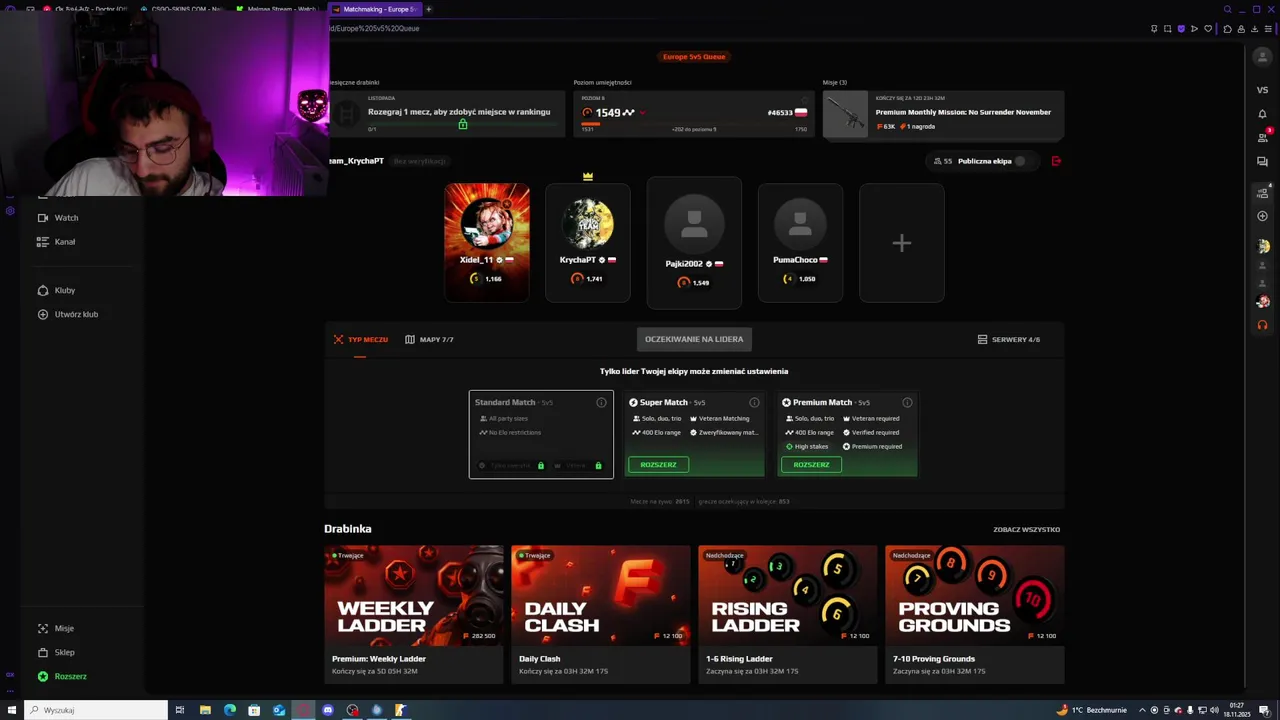1280x720 pixels.
Task: Show info for Premium Match
Action: coord(907,402)
